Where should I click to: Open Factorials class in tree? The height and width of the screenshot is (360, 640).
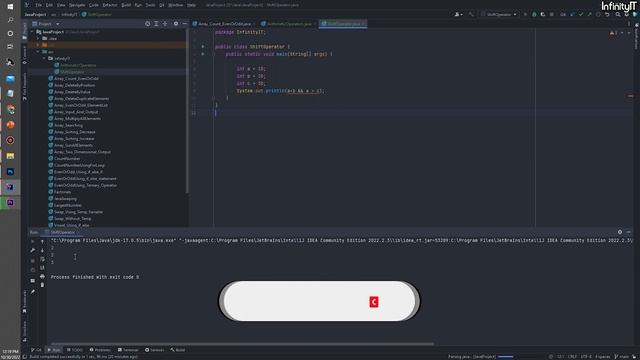pos(60,192)
